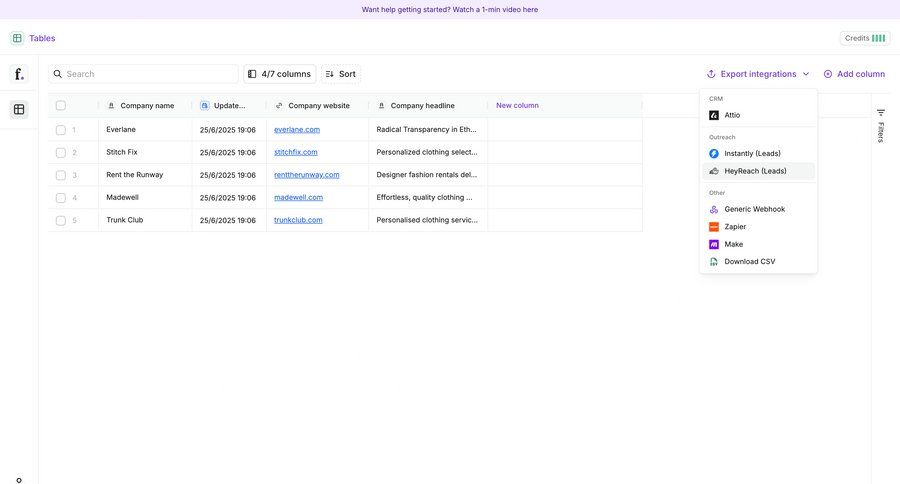Screen dimensions: 900x484
Task: Open the Company website column header
Action: (317, 106)
